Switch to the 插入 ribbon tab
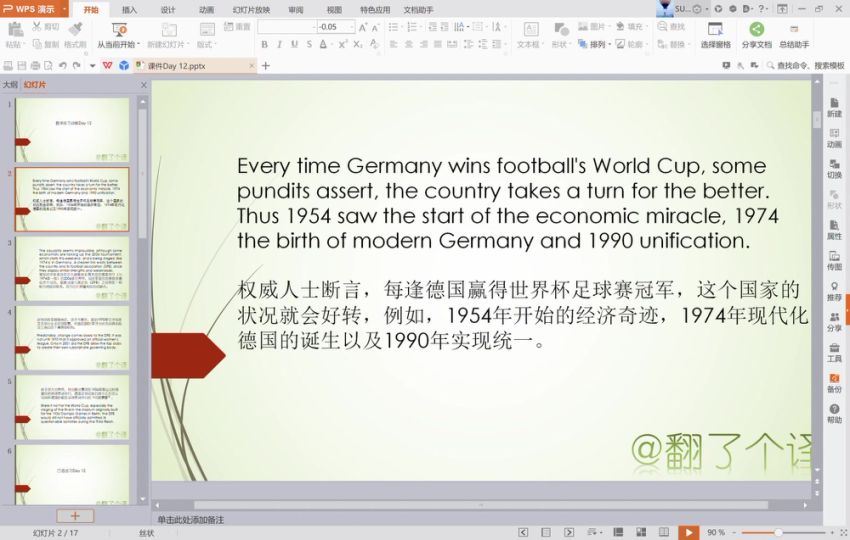This screenshot has width=850, height=540. coord(130,9)
